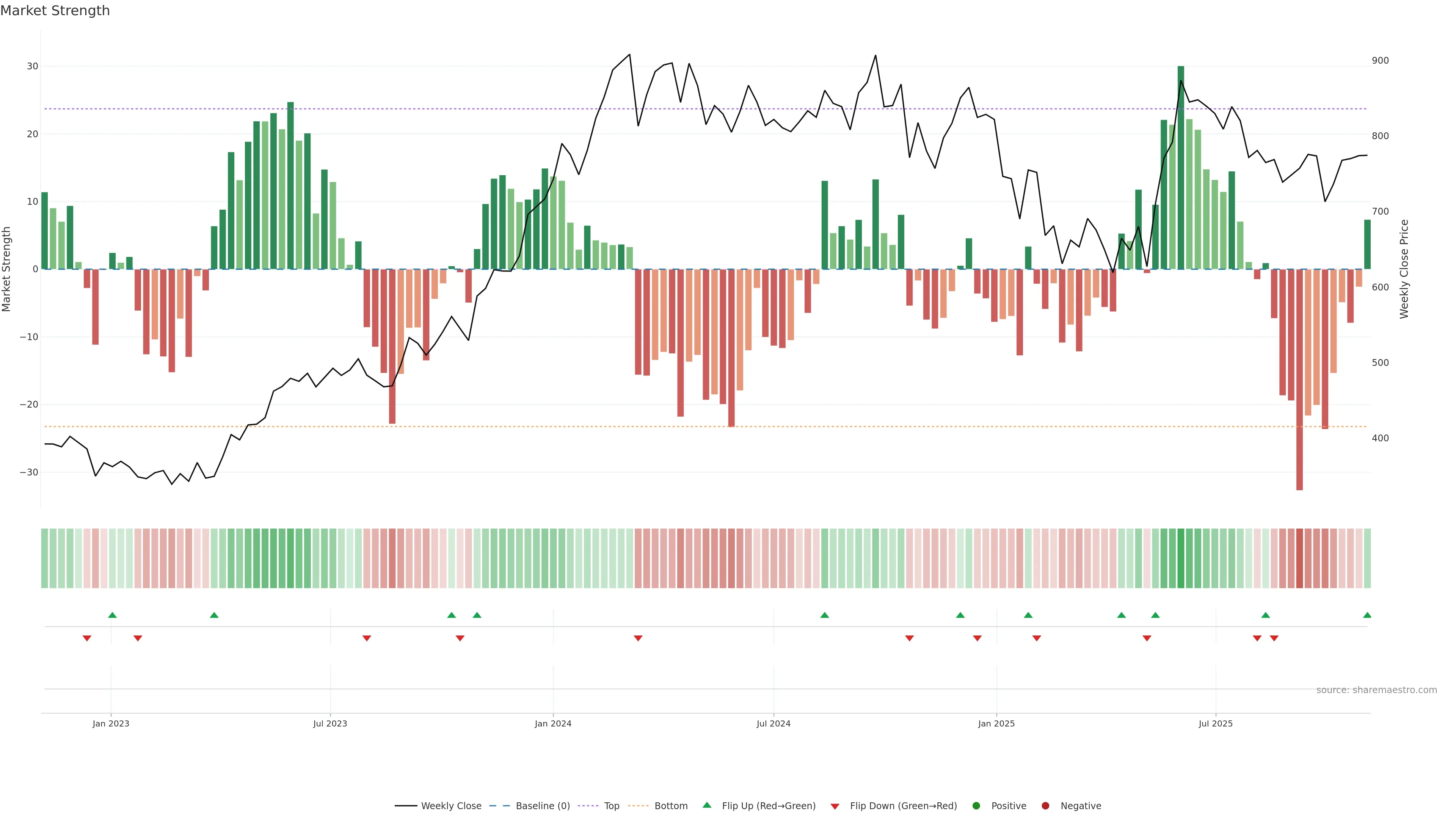The height and width of the screenshot is (819, 1456).
Task: Click the first red flip-down triangle marker
Action: [x=87, y=638]
